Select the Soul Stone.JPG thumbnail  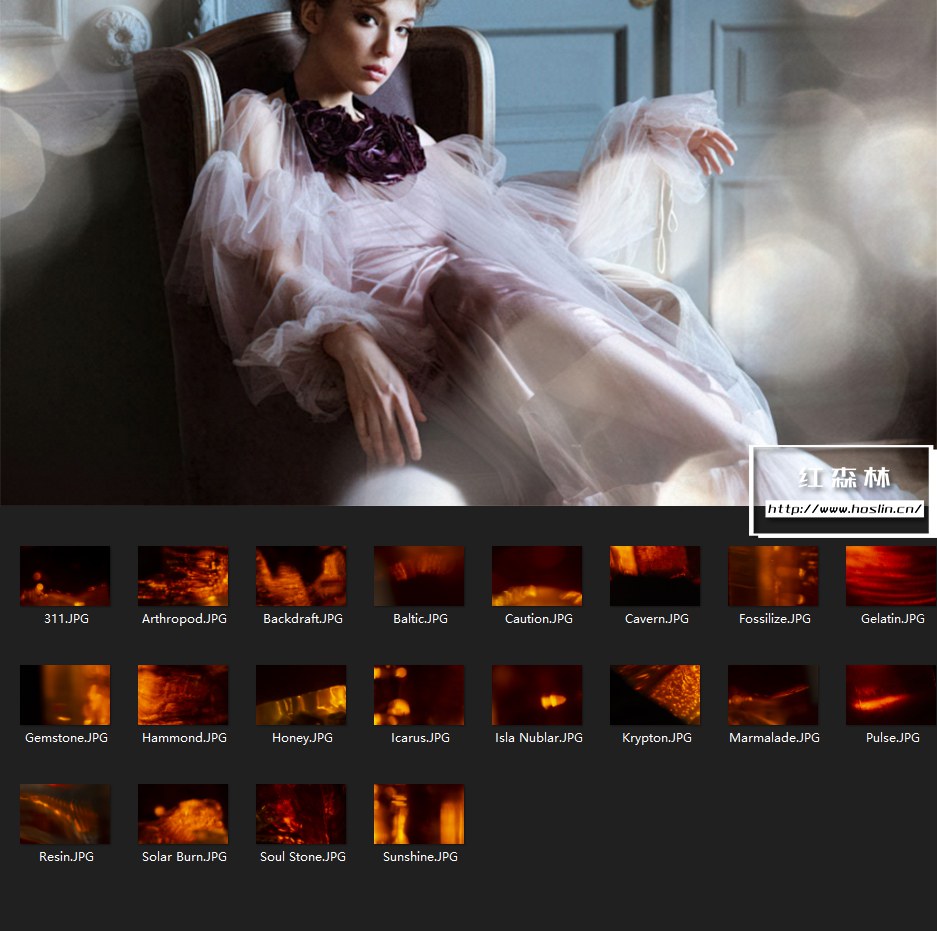(301, 814)
